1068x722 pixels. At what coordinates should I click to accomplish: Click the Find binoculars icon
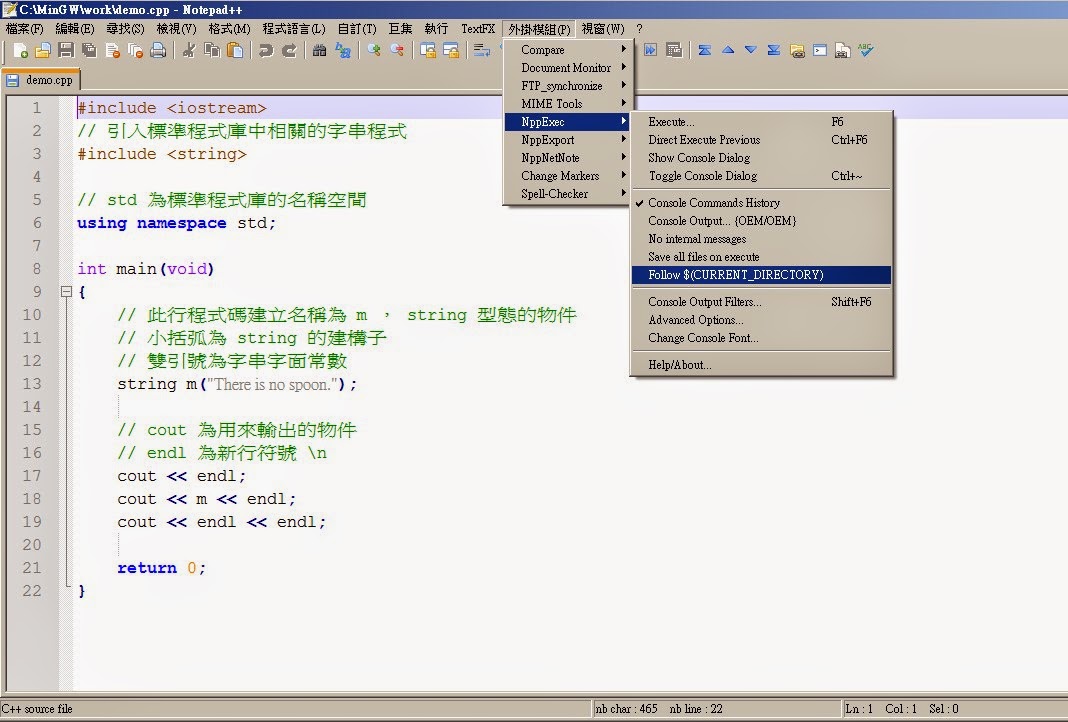point(319,50)
